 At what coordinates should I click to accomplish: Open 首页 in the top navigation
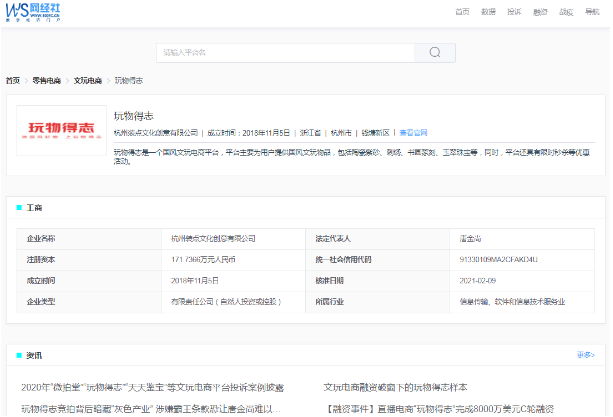coord(462,12)
